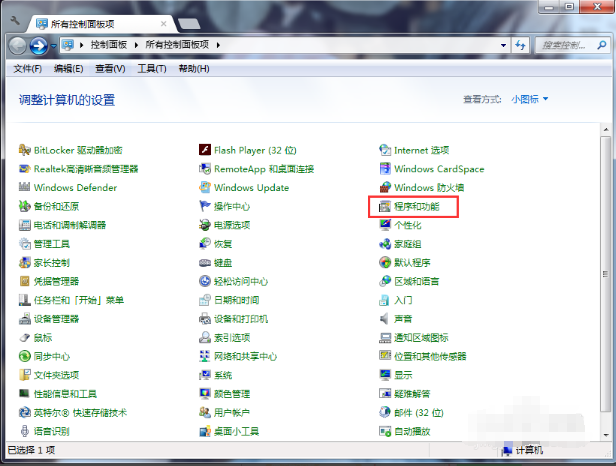Click the vertical scrollbar thumb

605,274
